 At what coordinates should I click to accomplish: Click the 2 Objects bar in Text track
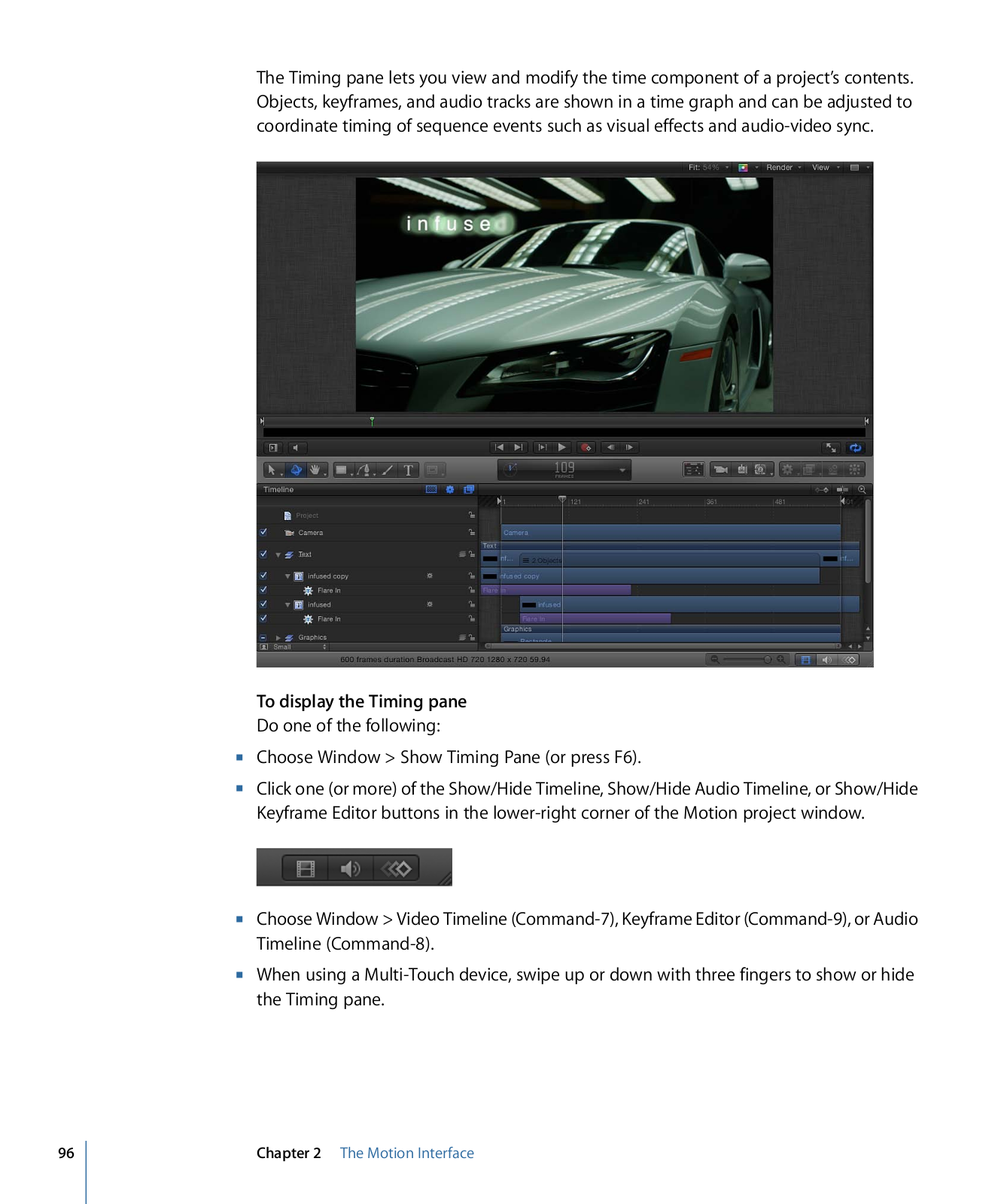click(x=669, y=560)
